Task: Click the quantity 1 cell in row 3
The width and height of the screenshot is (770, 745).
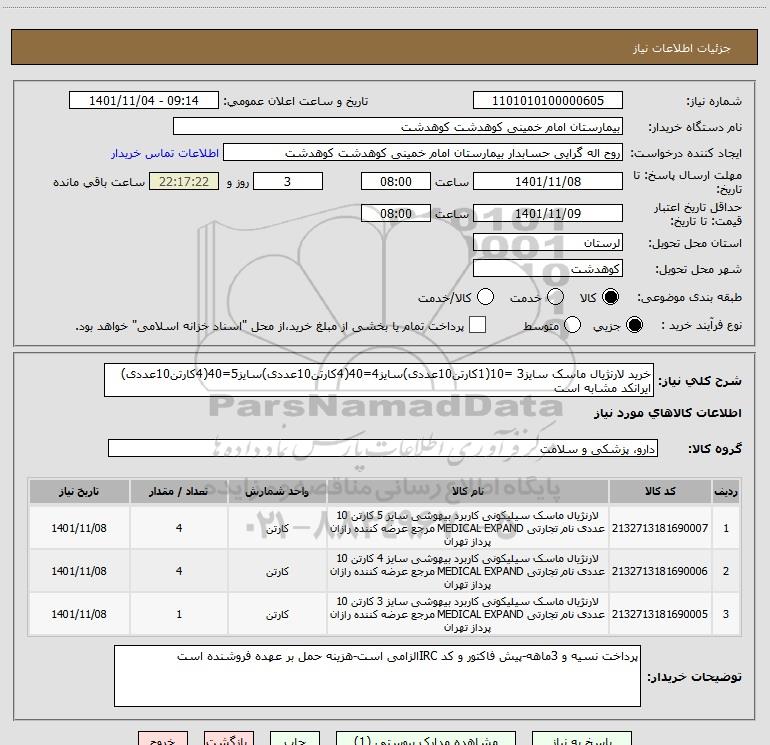Action: (179, 614)
